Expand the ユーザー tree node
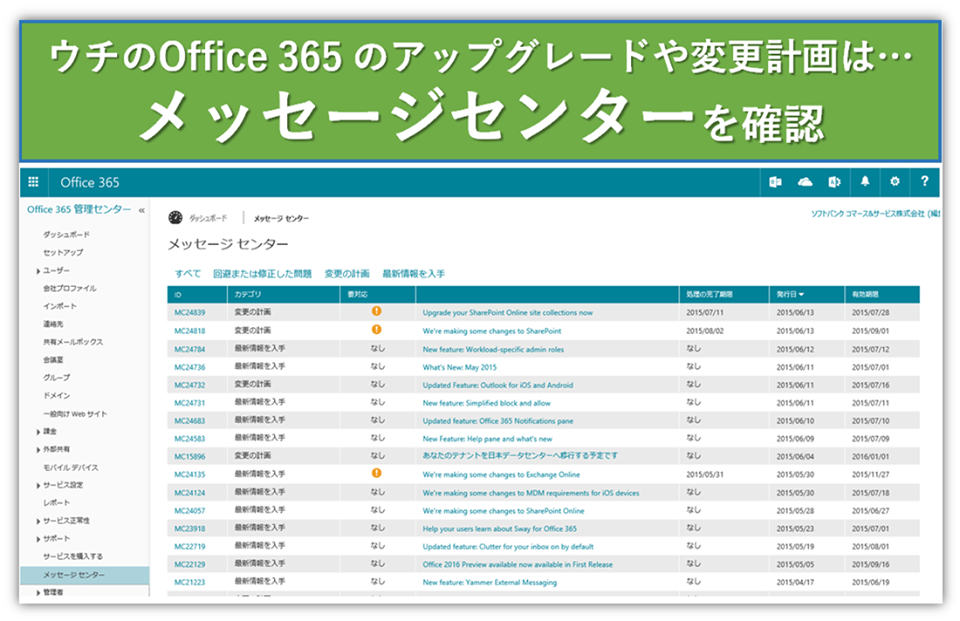 coord(38,271)
